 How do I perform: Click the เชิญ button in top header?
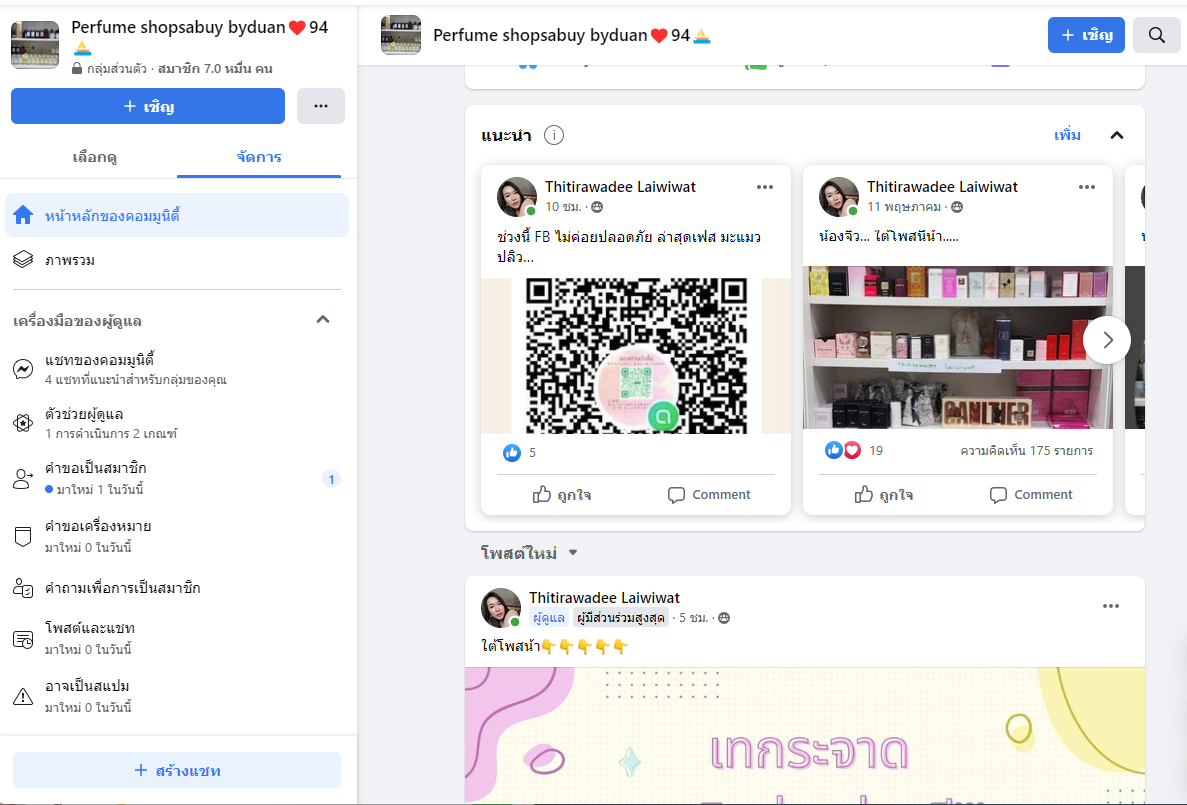(x=1086, y=35)
